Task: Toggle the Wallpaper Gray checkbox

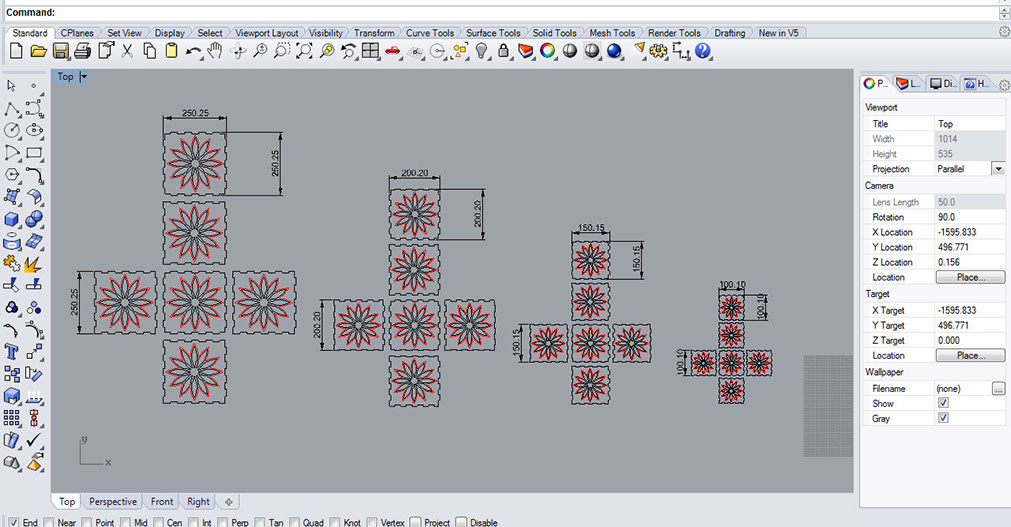Action: [943, 418]
